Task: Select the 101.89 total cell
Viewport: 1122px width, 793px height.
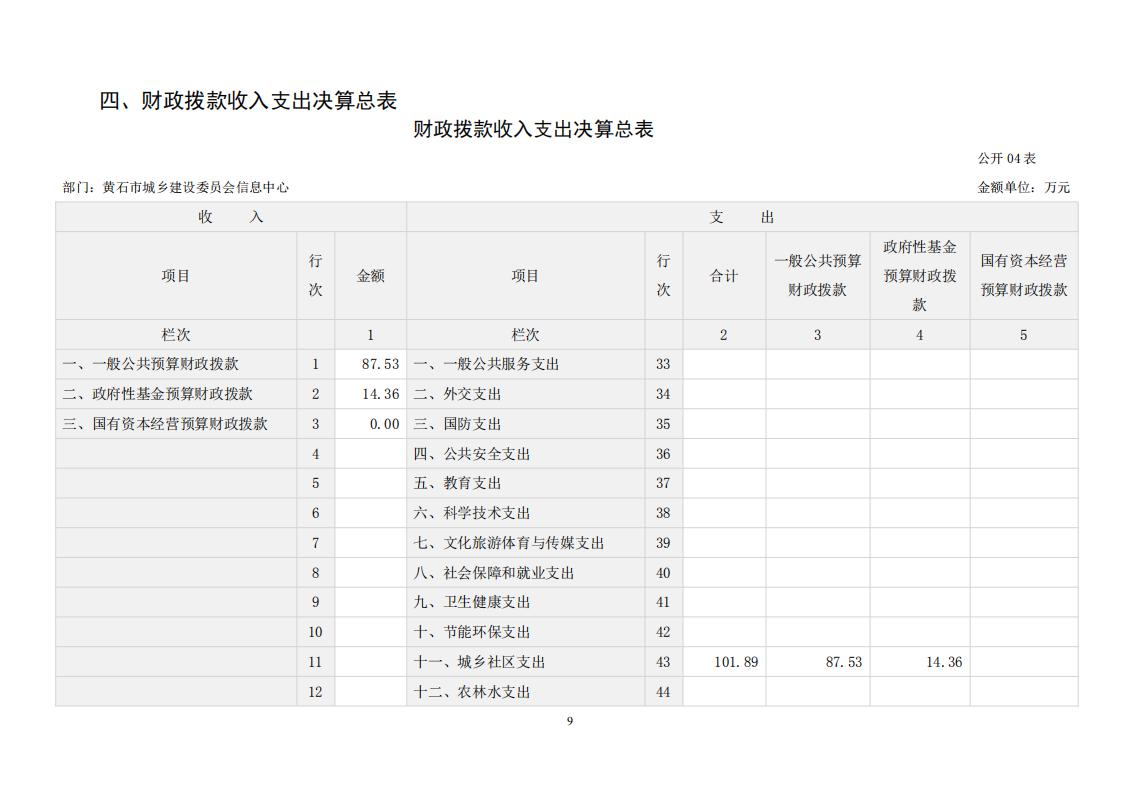Action: pyautogui.click(x=736, y=662)
